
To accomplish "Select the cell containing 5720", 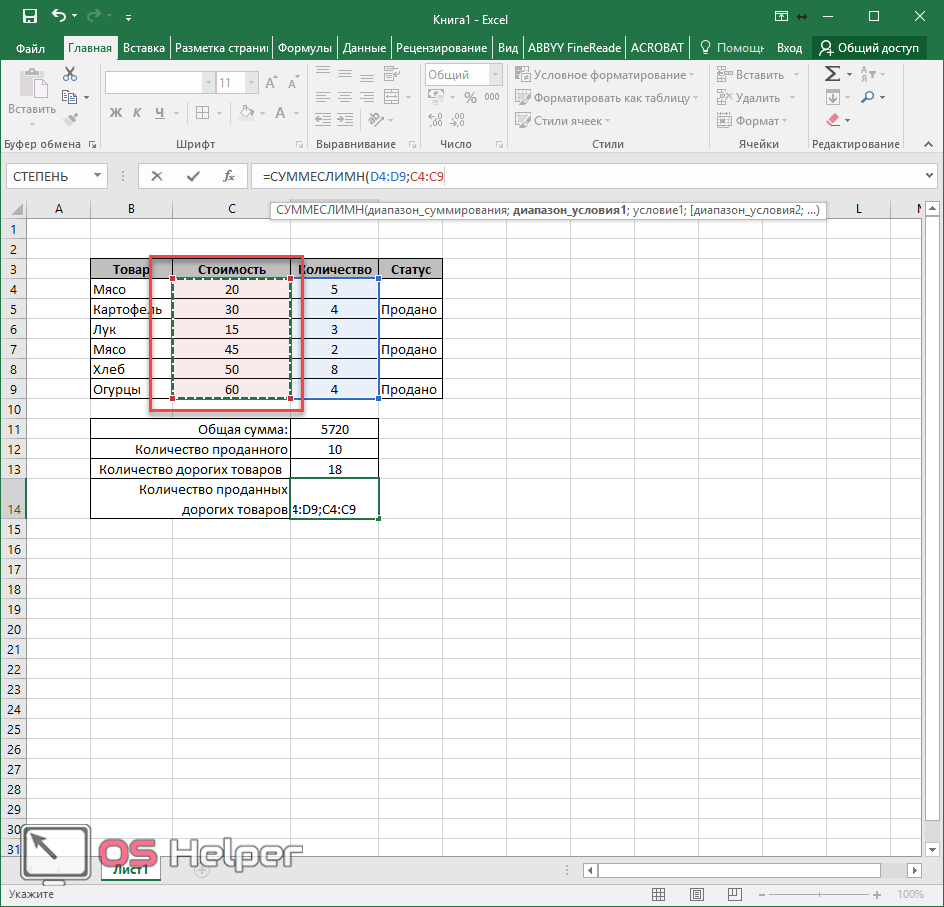I will (x=334, y=429).
